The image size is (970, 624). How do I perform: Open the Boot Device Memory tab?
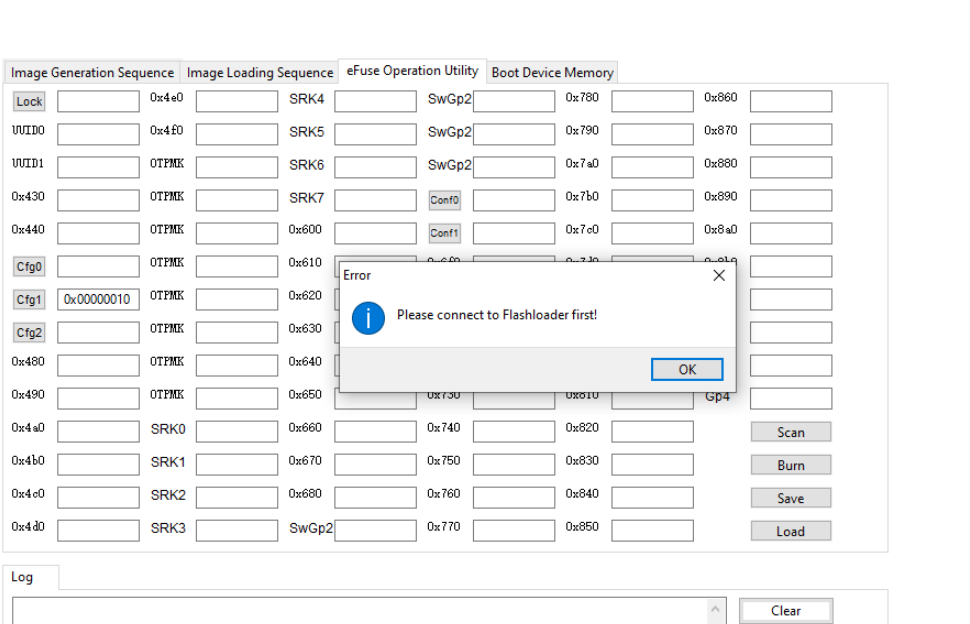click(x=552, y=72)
